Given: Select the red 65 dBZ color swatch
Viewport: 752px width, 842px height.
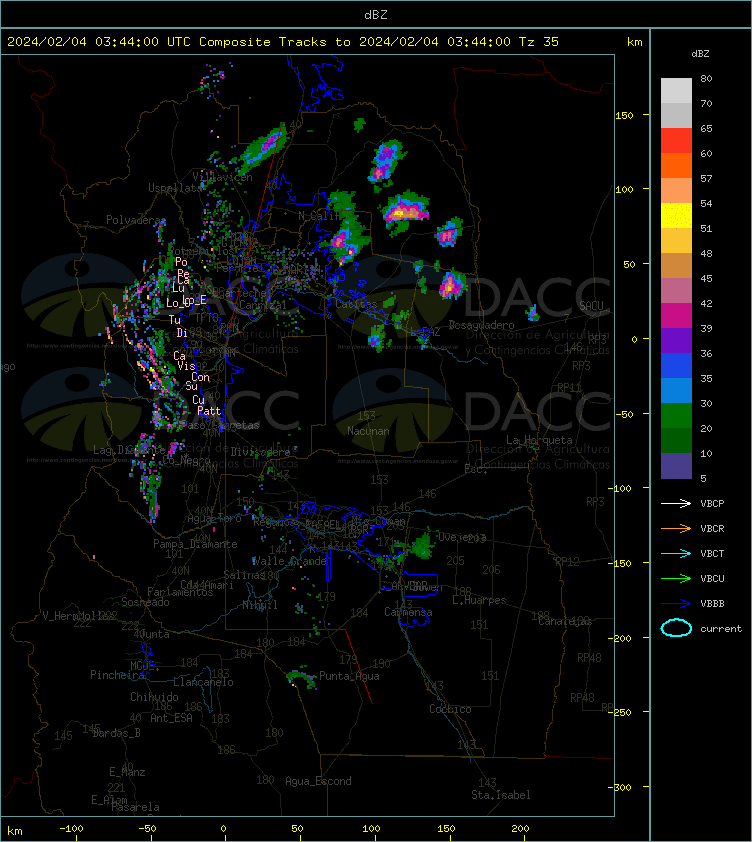Looking at the screenshot, I should (x=676, y=140).
